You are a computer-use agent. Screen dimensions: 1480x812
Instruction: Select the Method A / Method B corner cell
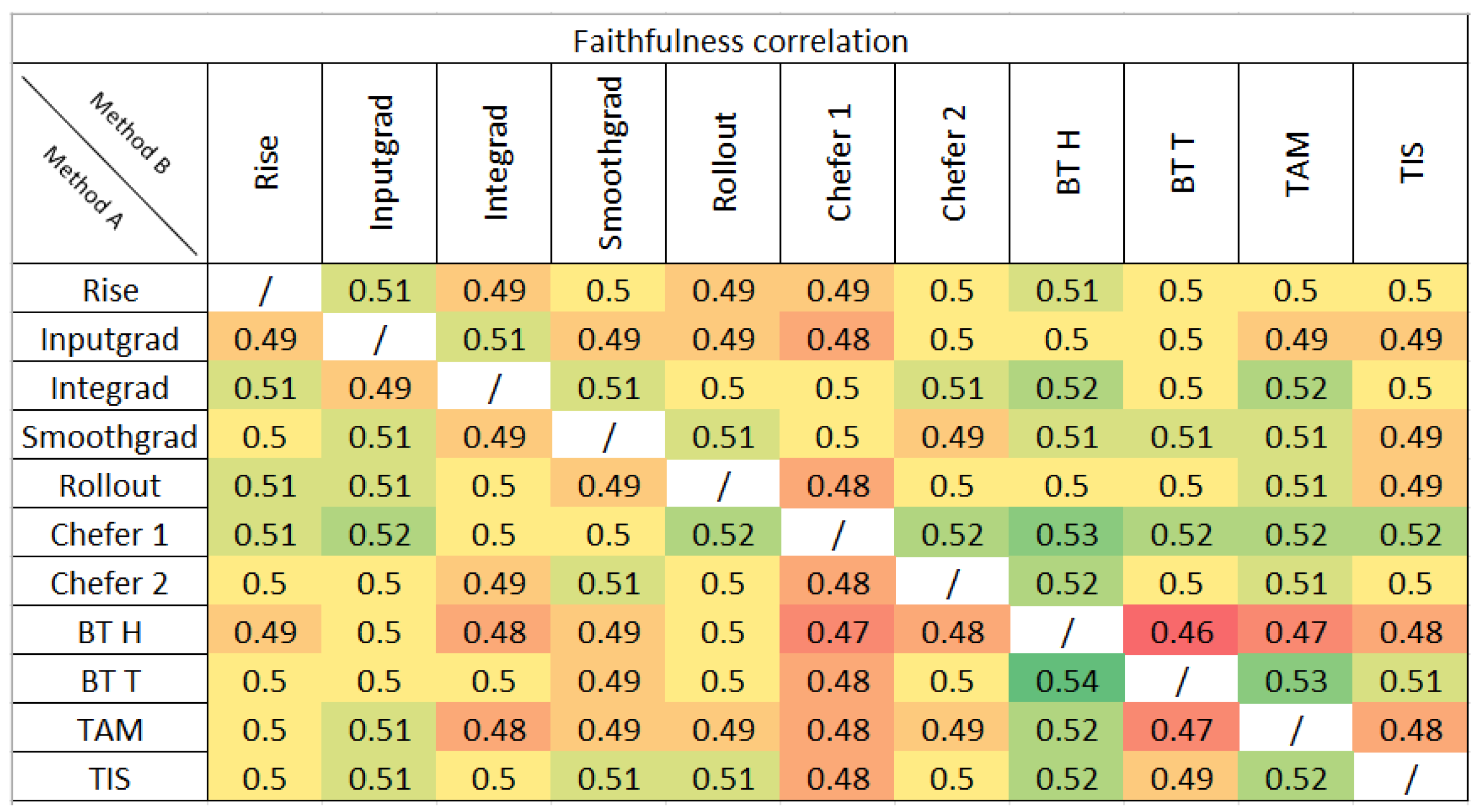(x=110, y=163)
